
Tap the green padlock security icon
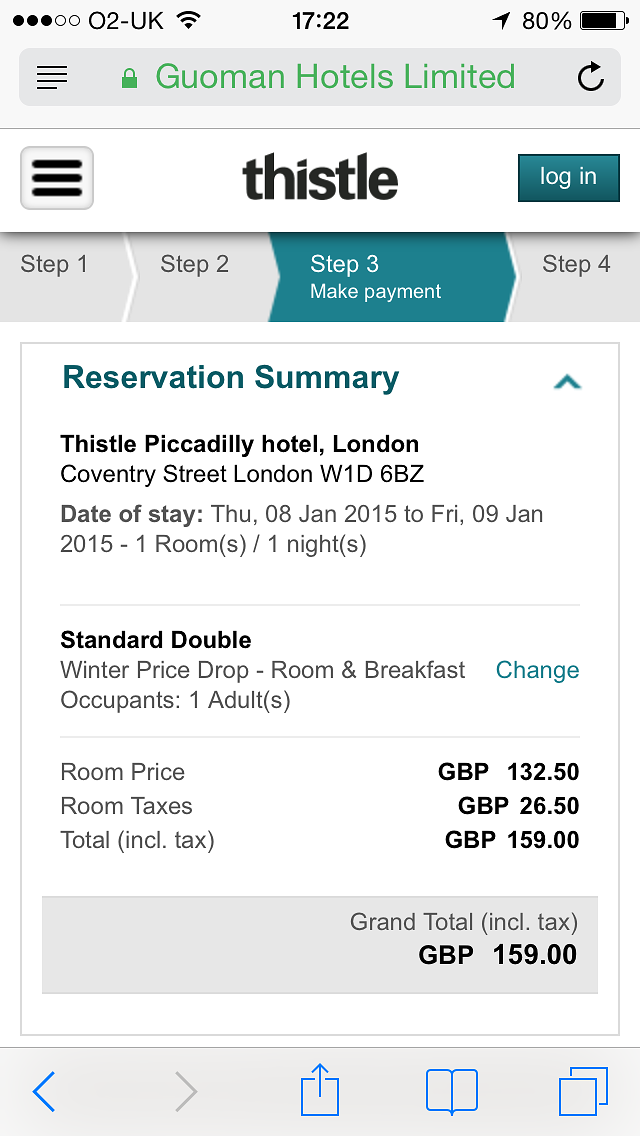click(130, 78)
